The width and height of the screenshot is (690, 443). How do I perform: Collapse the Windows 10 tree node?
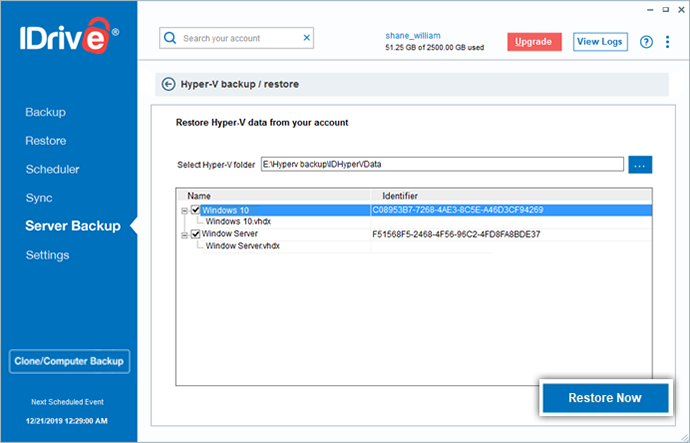184,211
